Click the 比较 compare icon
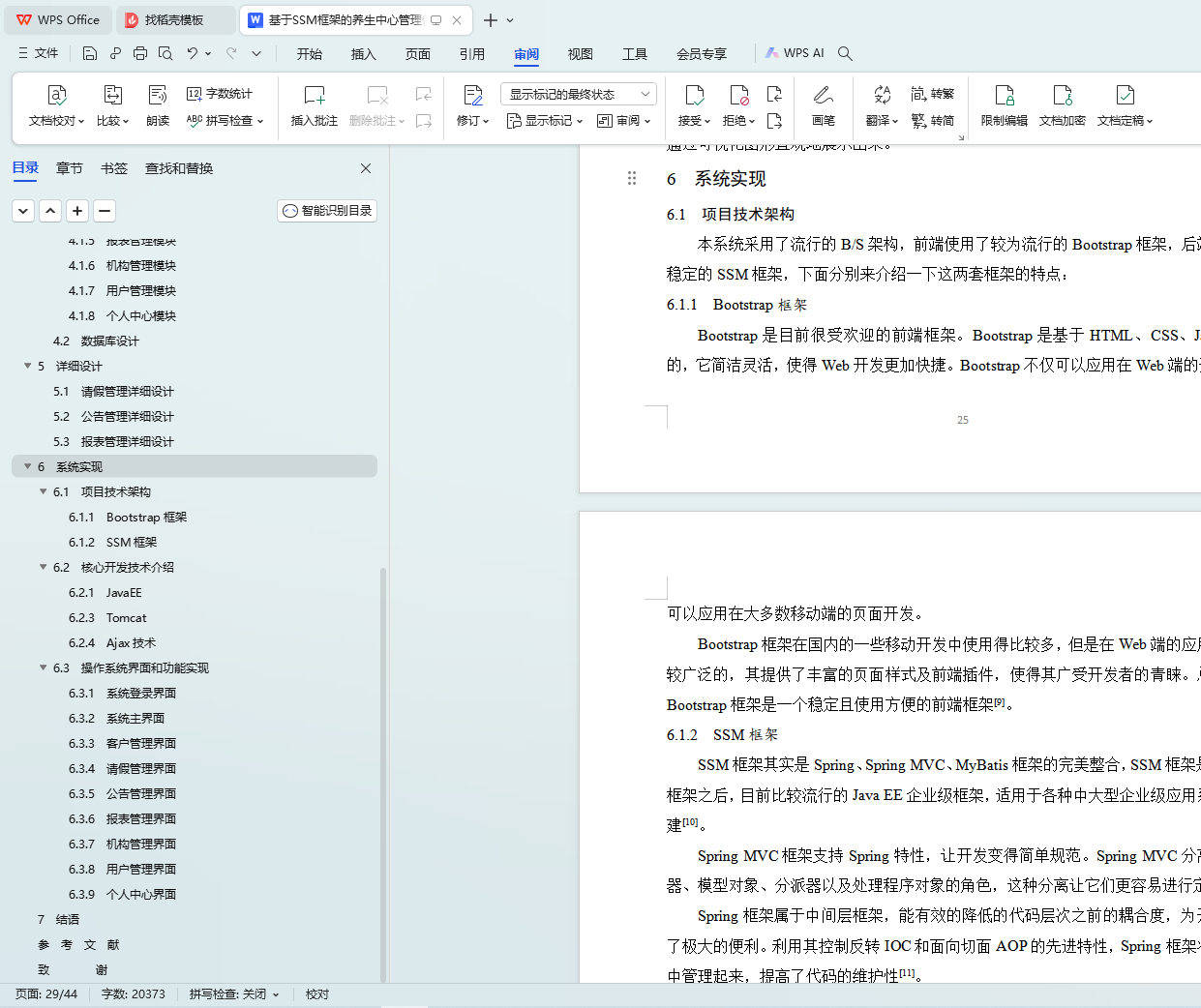 tap(112, 95)
